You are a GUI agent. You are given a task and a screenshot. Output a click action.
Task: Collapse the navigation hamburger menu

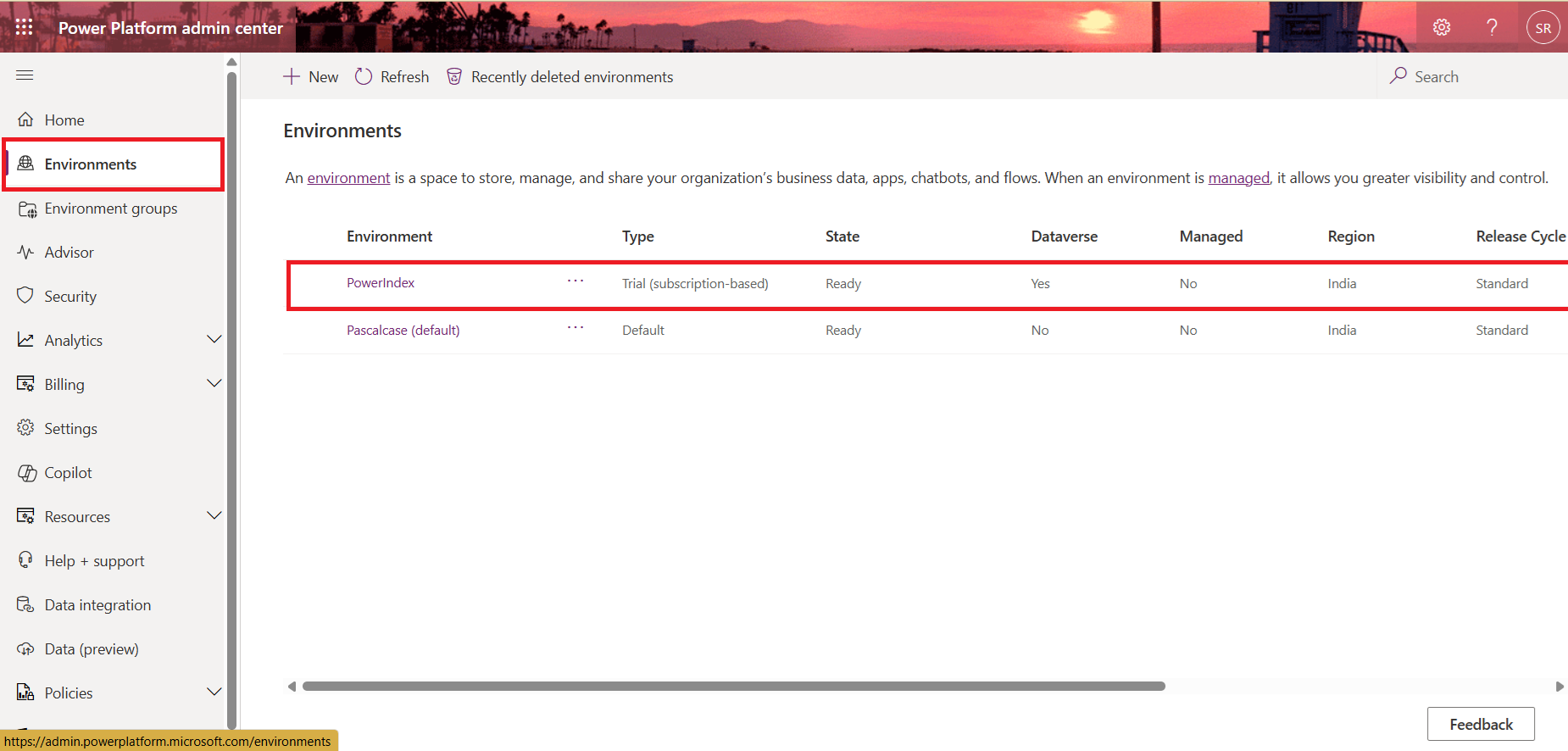point(25,75)
